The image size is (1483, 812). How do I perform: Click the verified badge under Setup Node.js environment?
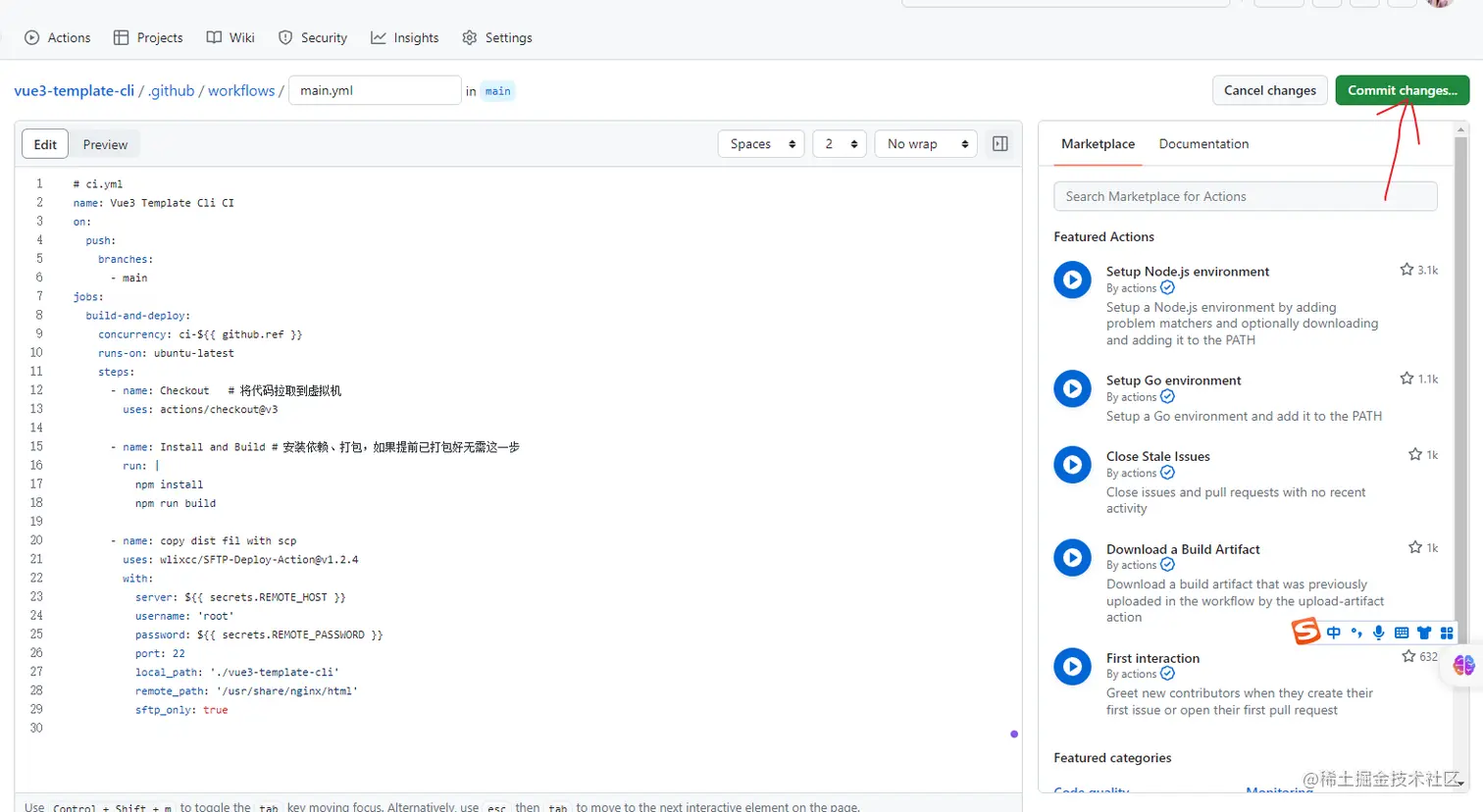point(1167,288)
